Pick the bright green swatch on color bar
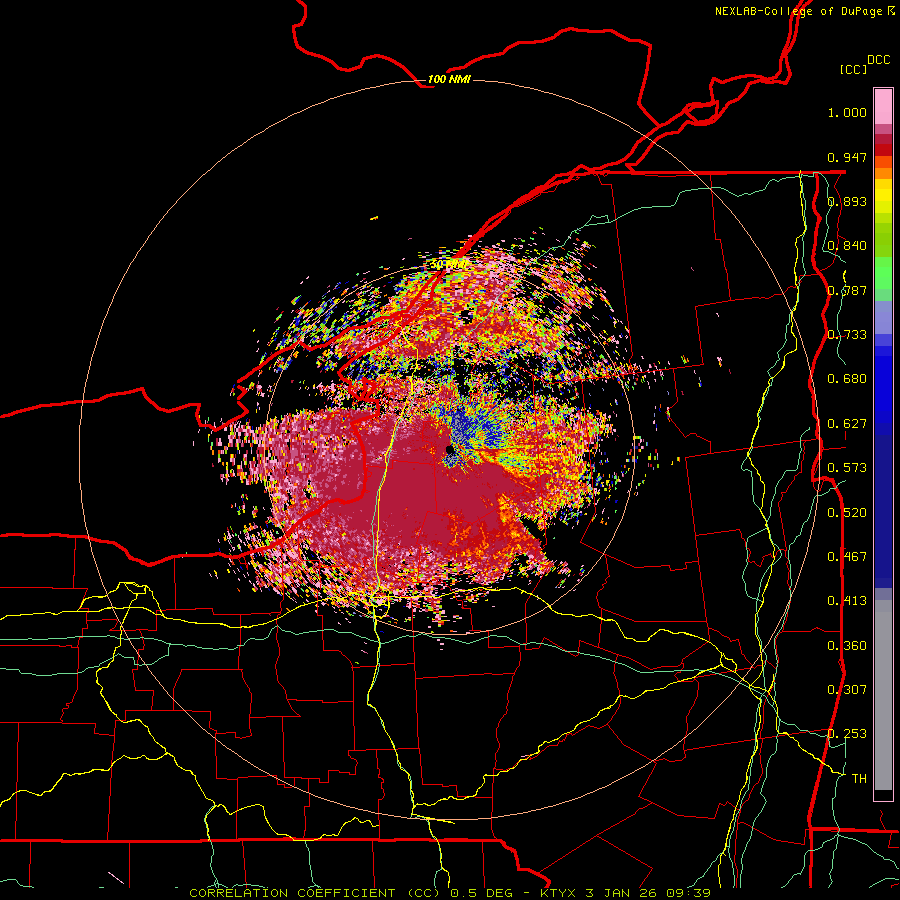900x900 pixels. tap(883, 273)
